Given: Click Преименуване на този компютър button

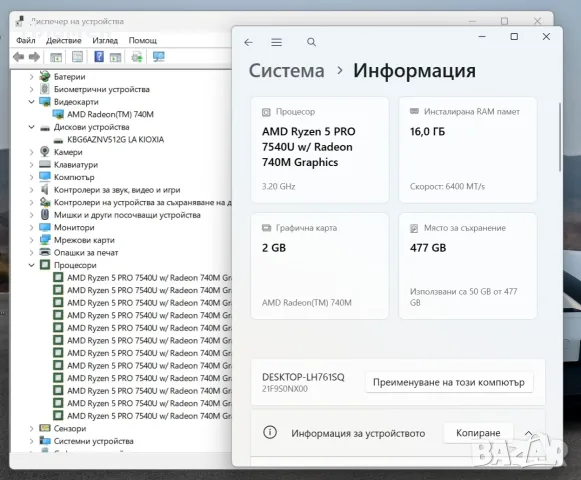Looking at the screenshot, I should click(x=449, y=382).
